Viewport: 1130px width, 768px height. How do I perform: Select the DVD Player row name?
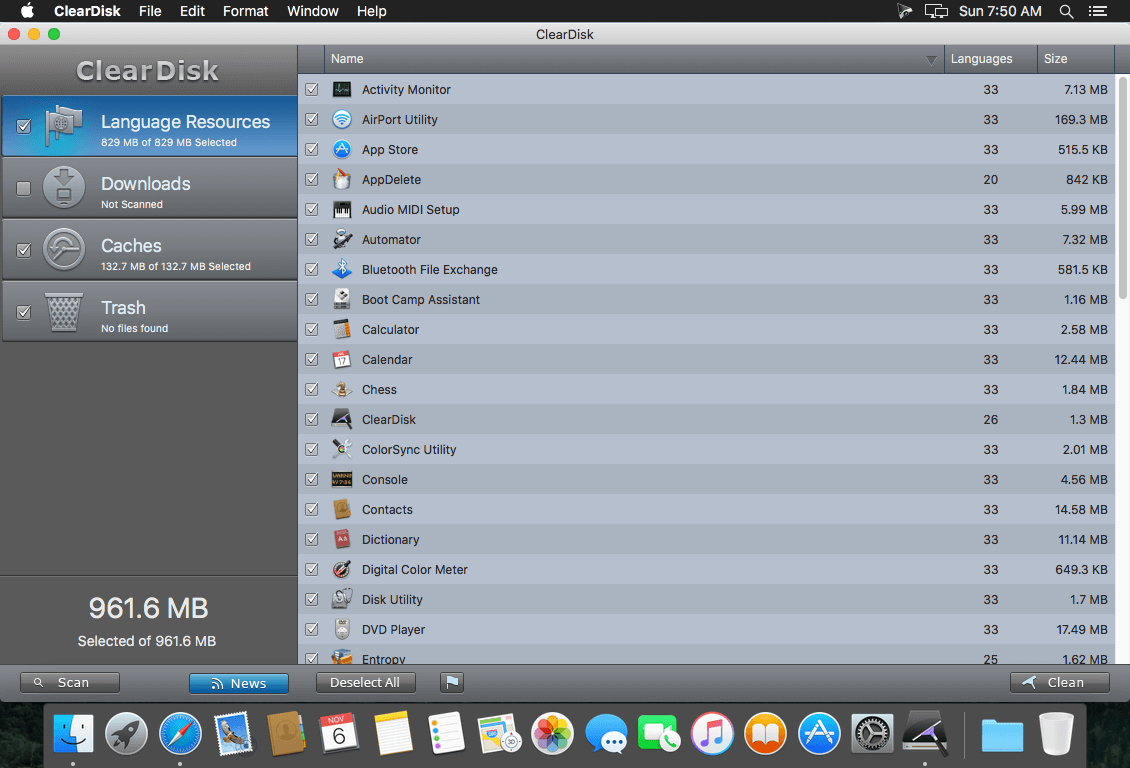coord(393,630)
